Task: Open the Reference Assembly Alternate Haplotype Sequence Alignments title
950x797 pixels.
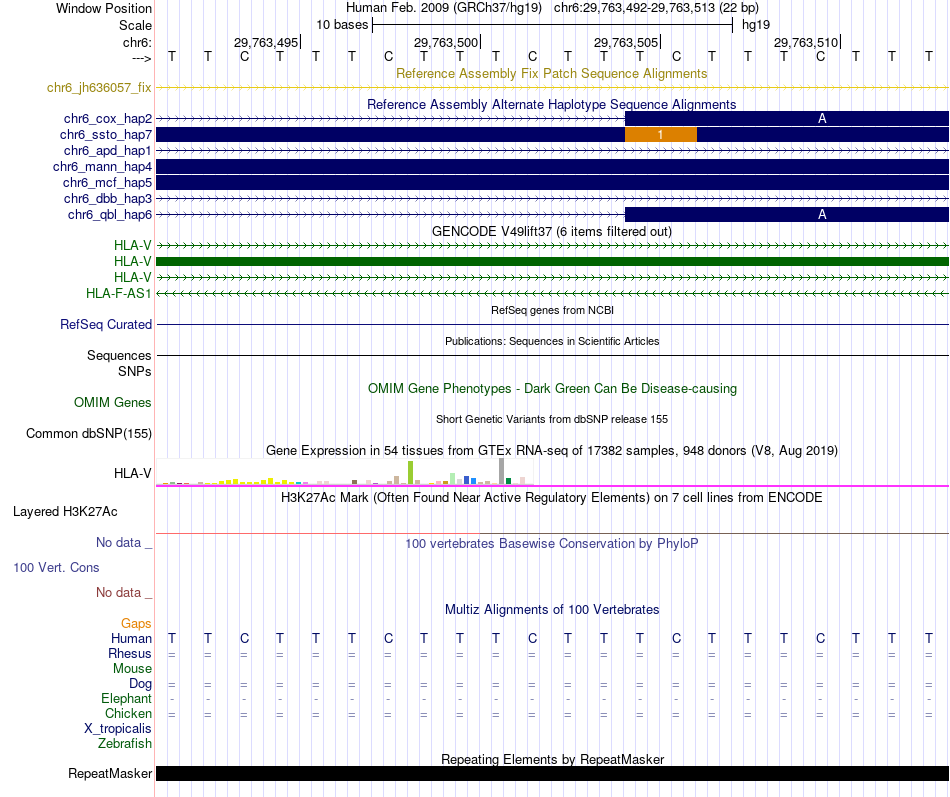Action: (551, 104)
